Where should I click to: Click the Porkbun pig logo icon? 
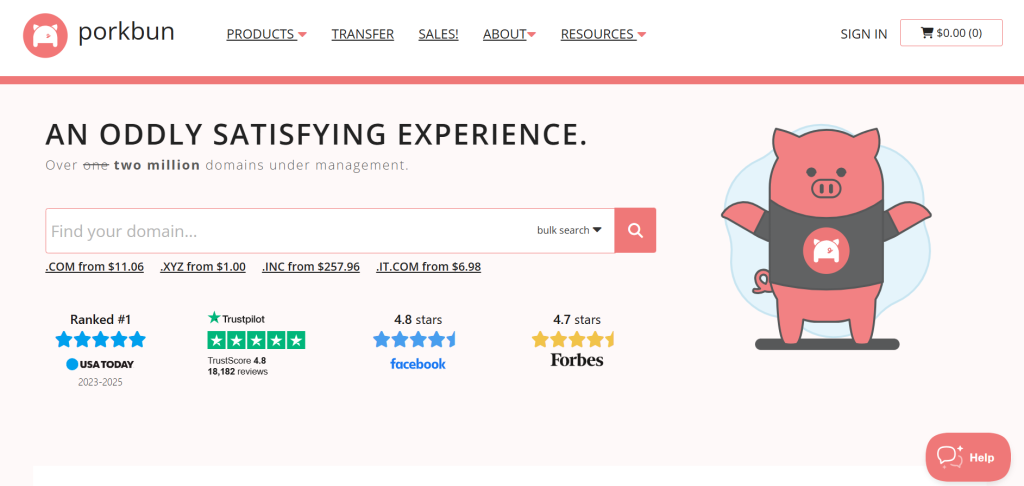(46, 35)
